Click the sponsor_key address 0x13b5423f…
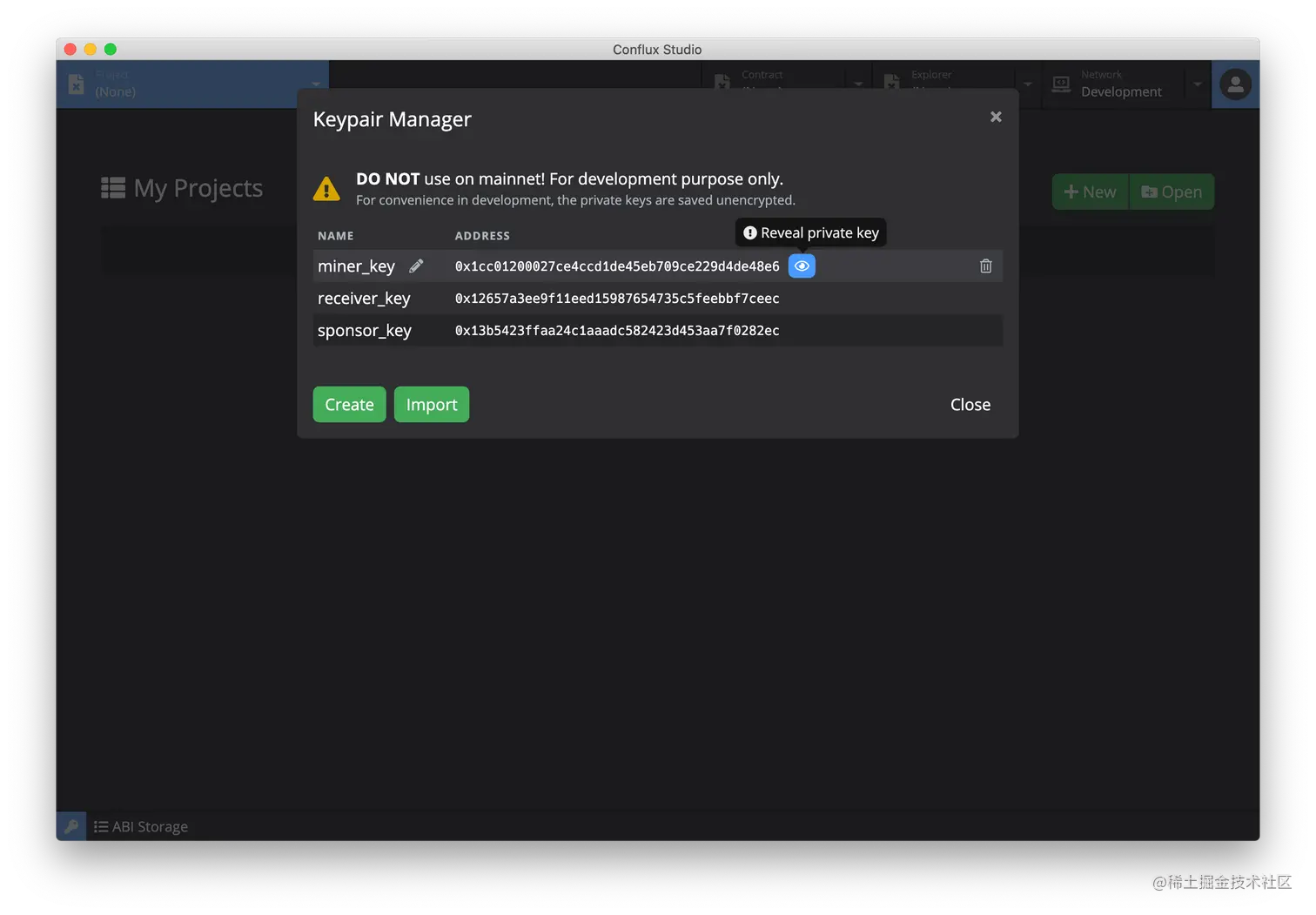Viewport: 1316px width, 915px height. [x=617, y=331]
